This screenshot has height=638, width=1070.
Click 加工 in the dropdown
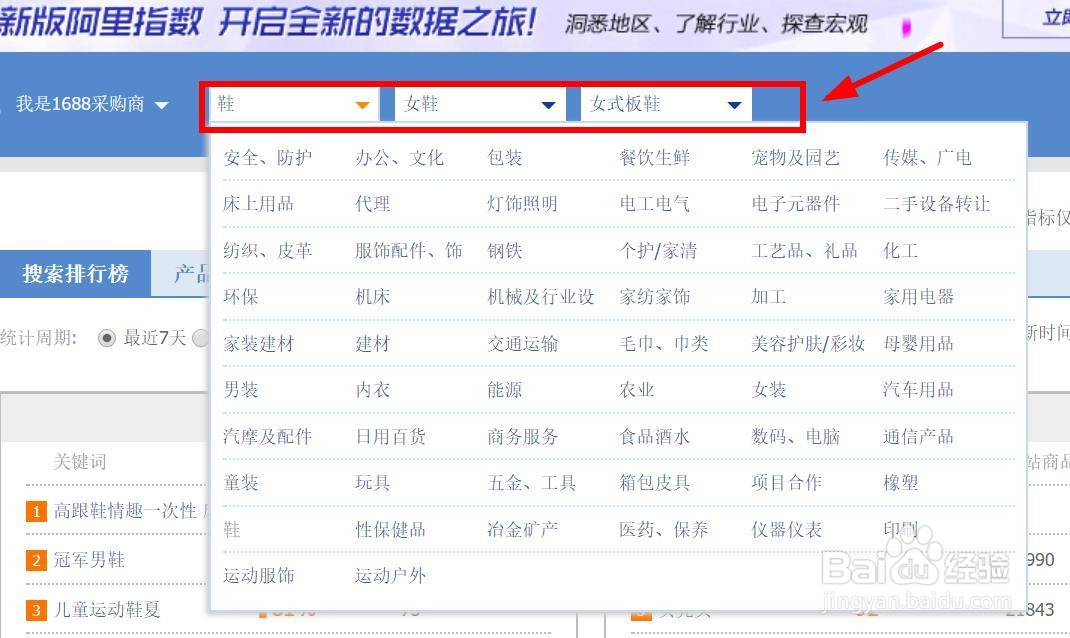coord(768,297)
